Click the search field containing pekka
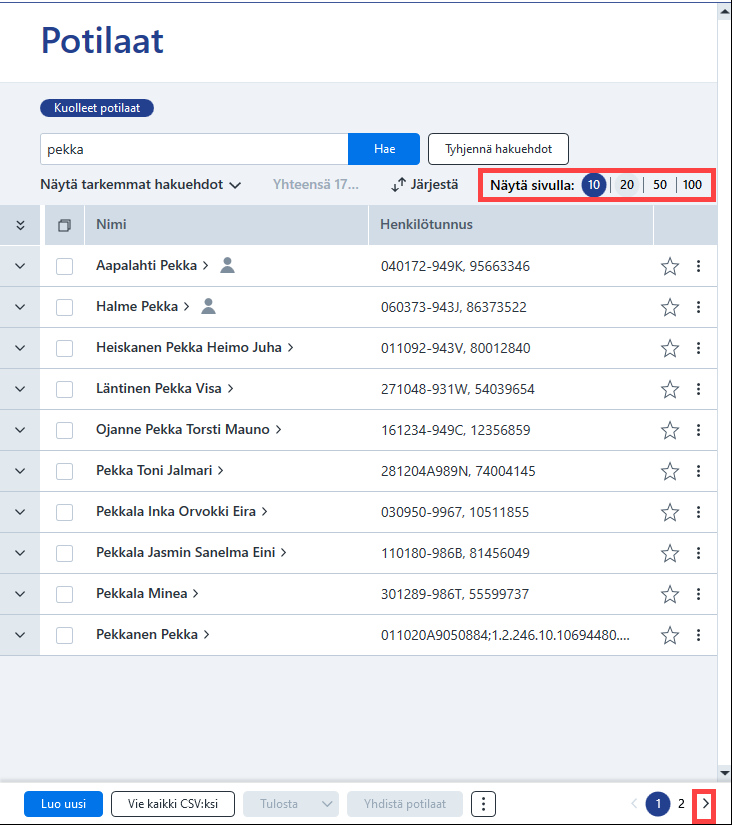 [x=194, y=149]
